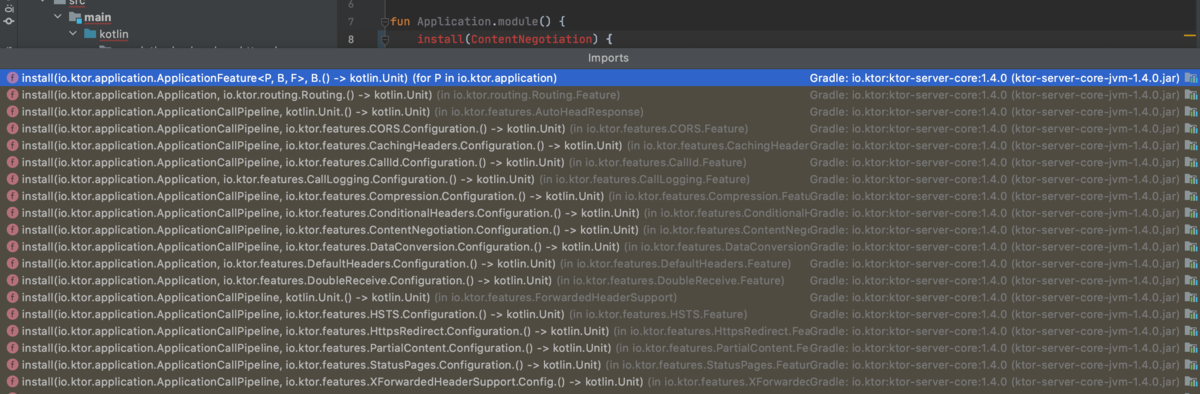Click the function icon of the CallId row

click(x=12, y=162)
